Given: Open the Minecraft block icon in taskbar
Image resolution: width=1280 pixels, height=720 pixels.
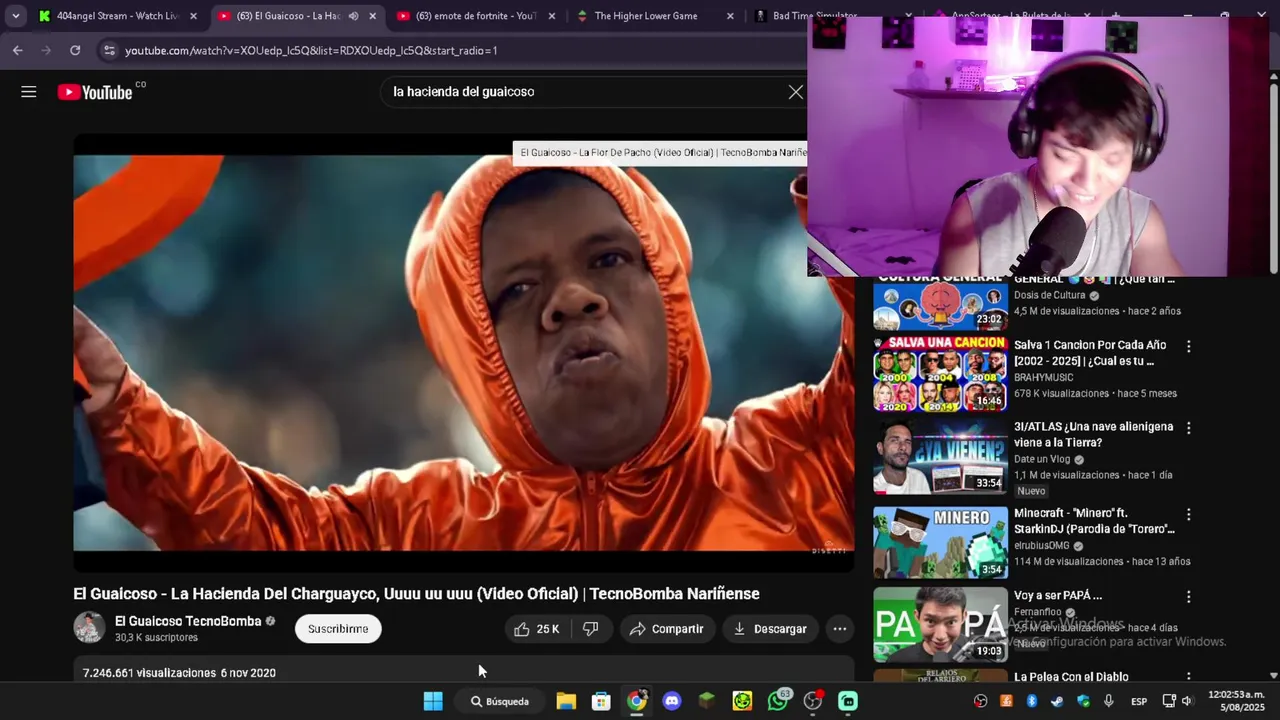Looking at the screenshot, I should (x=707, y=701).
